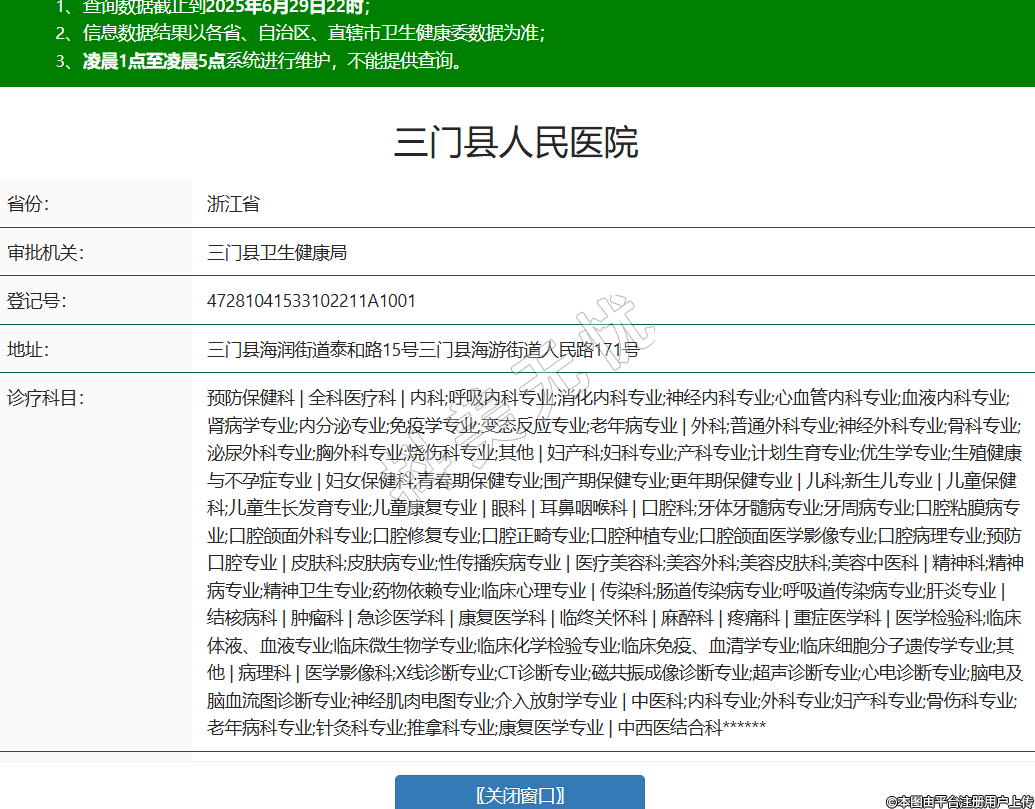Image resolution: width=1035 pixels, height=809 pixels.
Task: Click the address text starting 三门县海润街道泰和路15号
Action: [423, 350]
